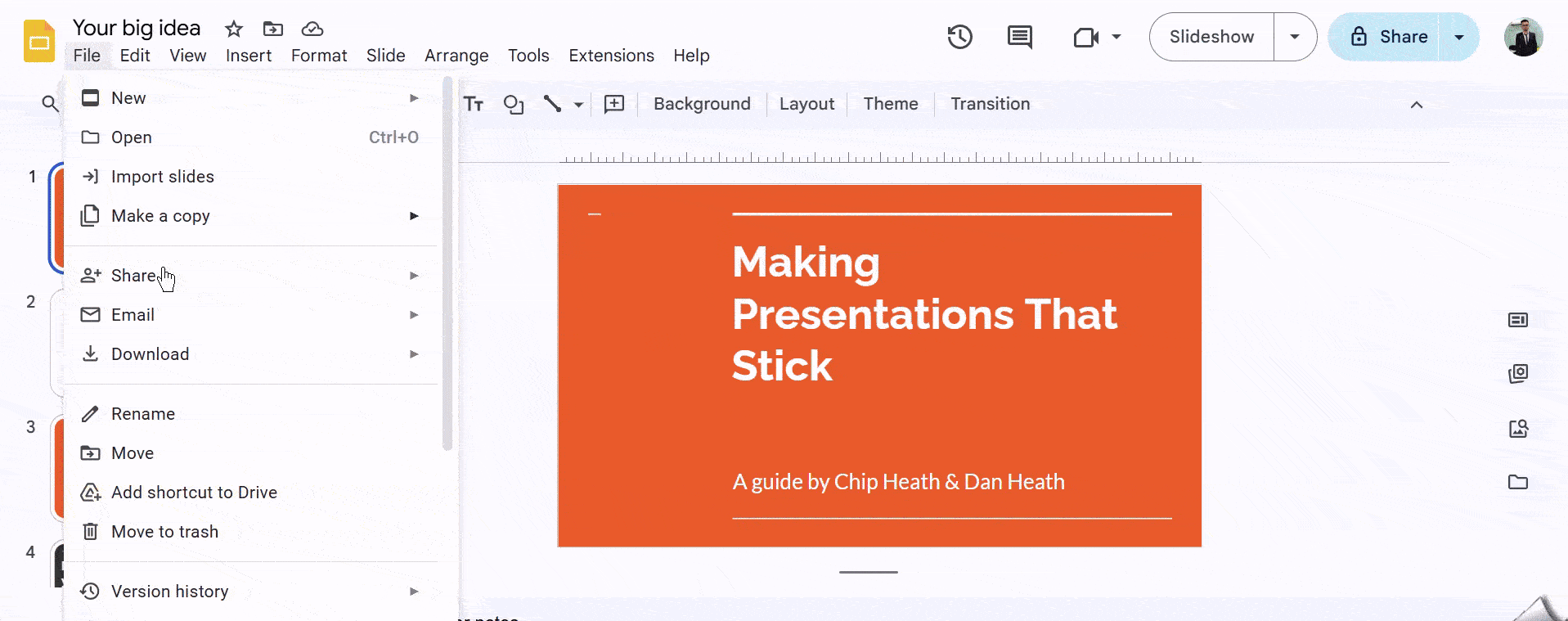
Task: Open the Share button dropdown arrow
Action: [x=1458, y=37]
